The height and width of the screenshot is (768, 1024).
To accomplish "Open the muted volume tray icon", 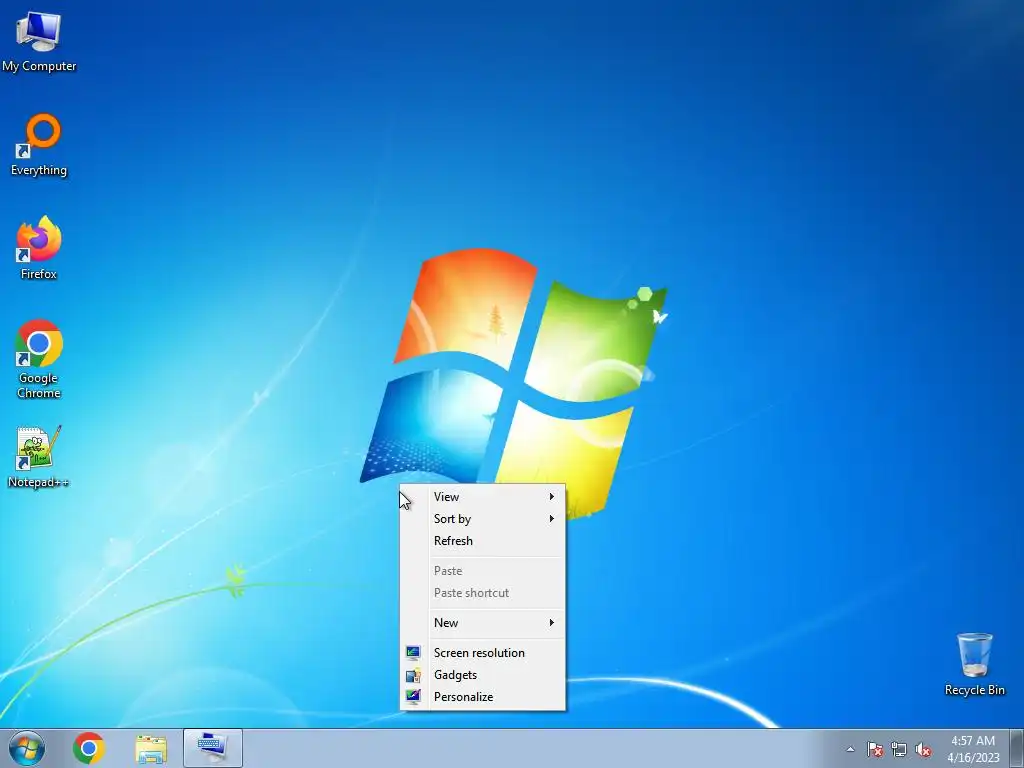I will [923, 749].
